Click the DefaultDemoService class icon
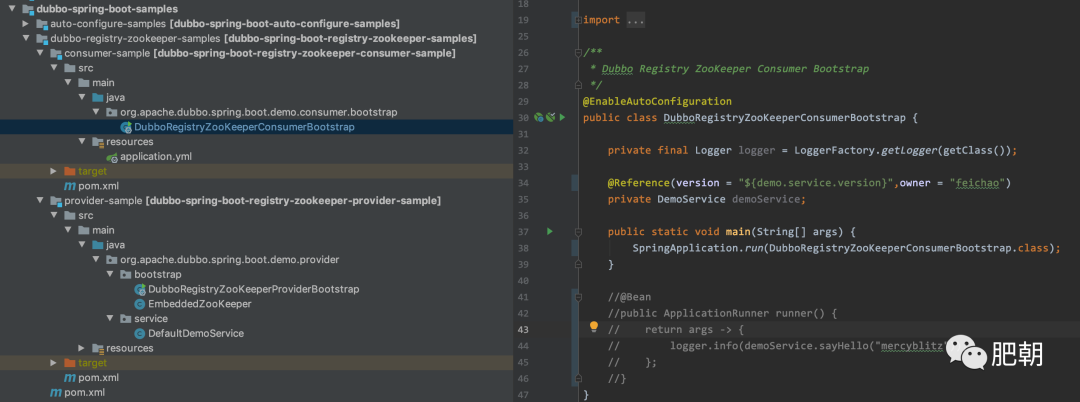 click(140, 333)
